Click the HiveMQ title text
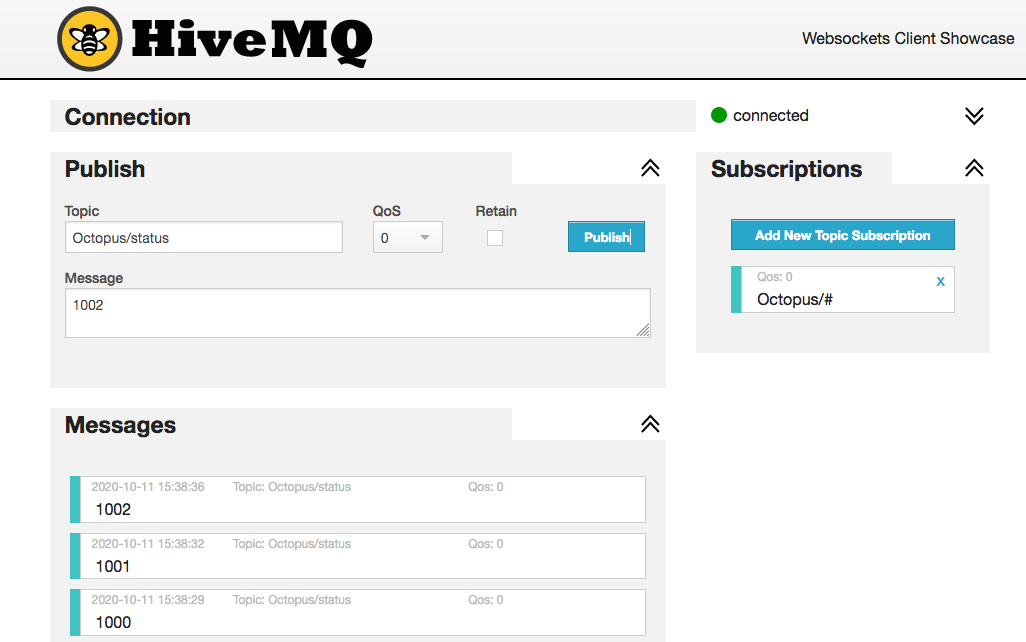Viewport: 1026px width, 642px height. (x=252, y=40)
